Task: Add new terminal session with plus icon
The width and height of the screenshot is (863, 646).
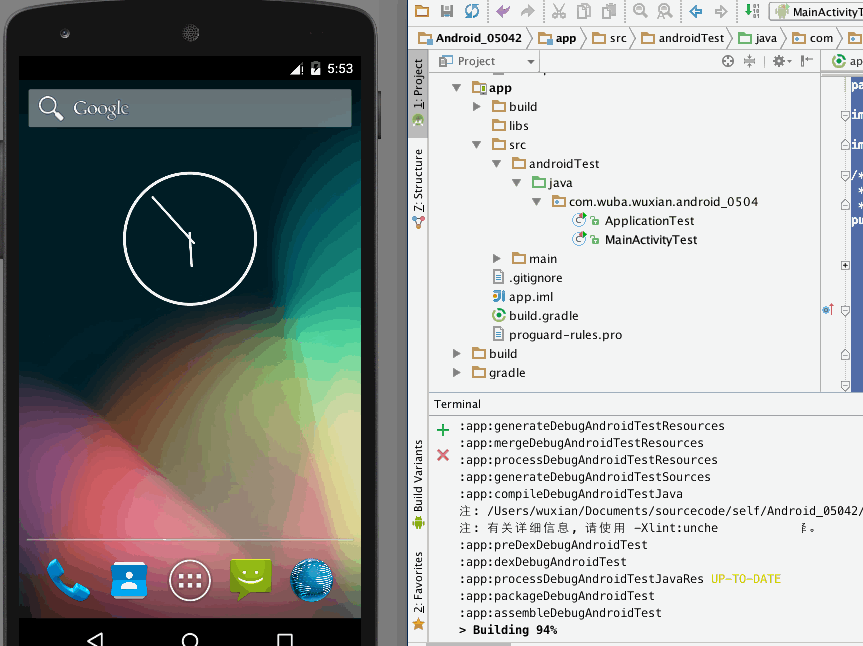Action: [x=443, y=430]
